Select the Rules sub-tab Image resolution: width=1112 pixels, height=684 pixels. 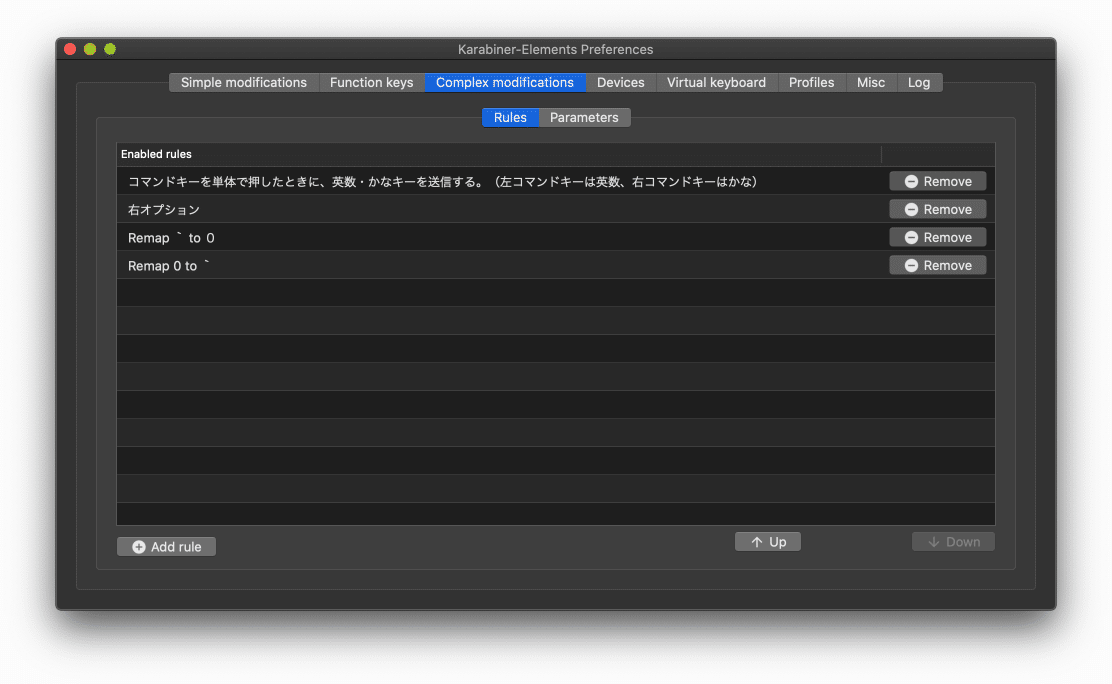point(511,117)
